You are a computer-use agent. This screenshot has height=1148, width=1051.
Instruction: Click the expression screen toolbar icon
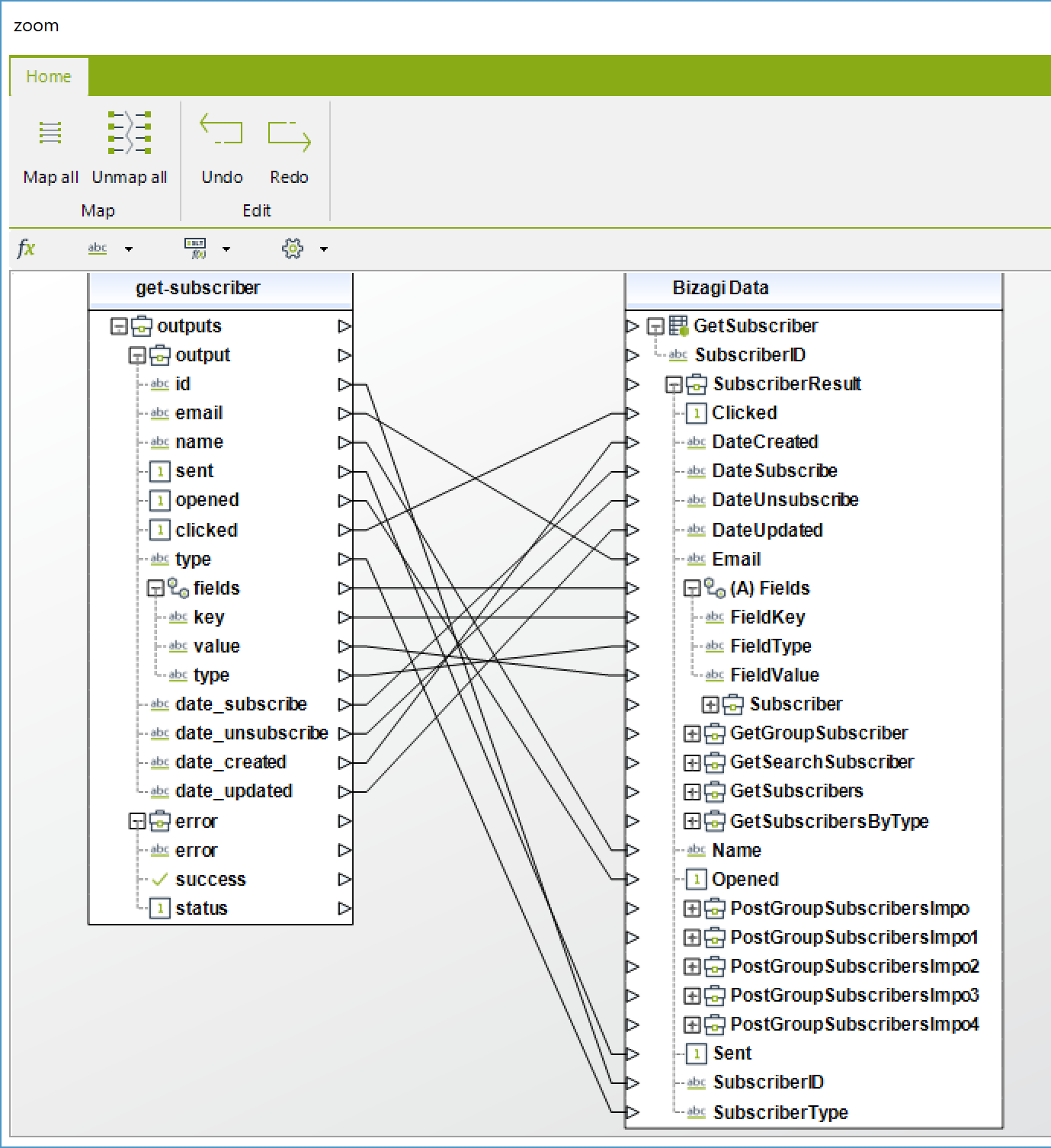(196, 248)
